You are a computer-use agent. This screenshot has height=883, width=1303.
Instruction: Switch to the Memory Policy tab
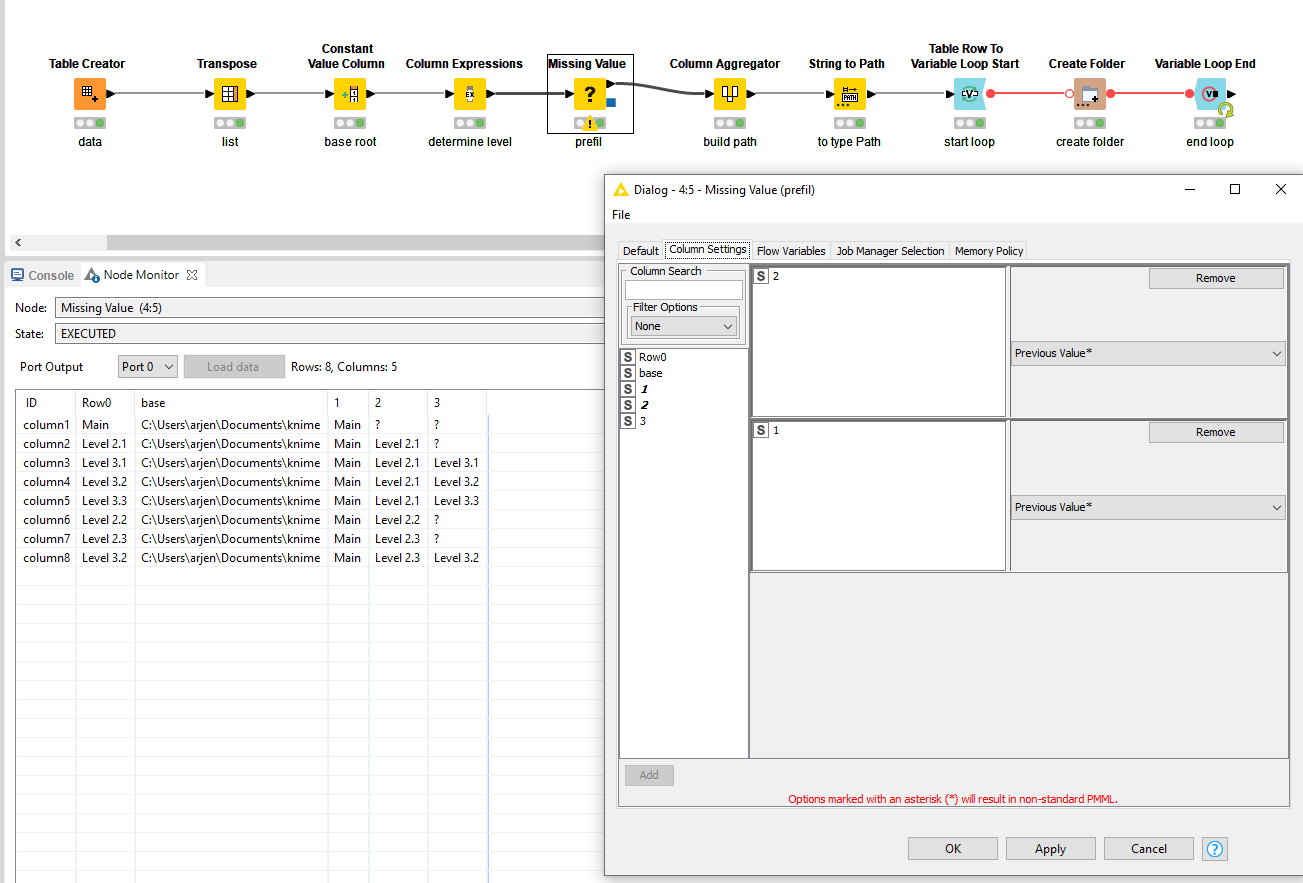(x=988, y=250)
